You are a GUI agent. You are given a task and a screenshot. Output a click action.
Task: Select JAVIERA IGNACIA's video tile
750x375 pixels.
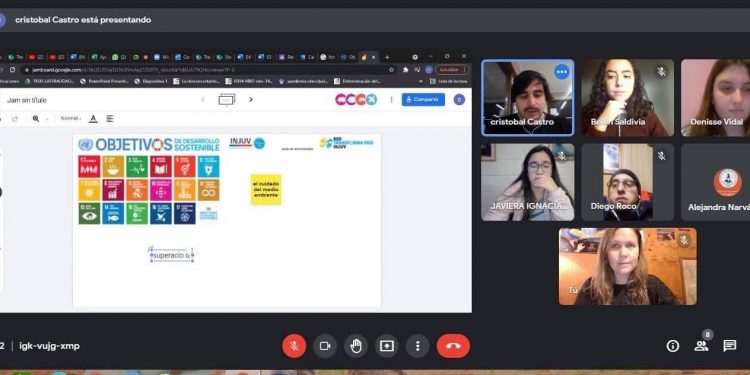point(528,182)
